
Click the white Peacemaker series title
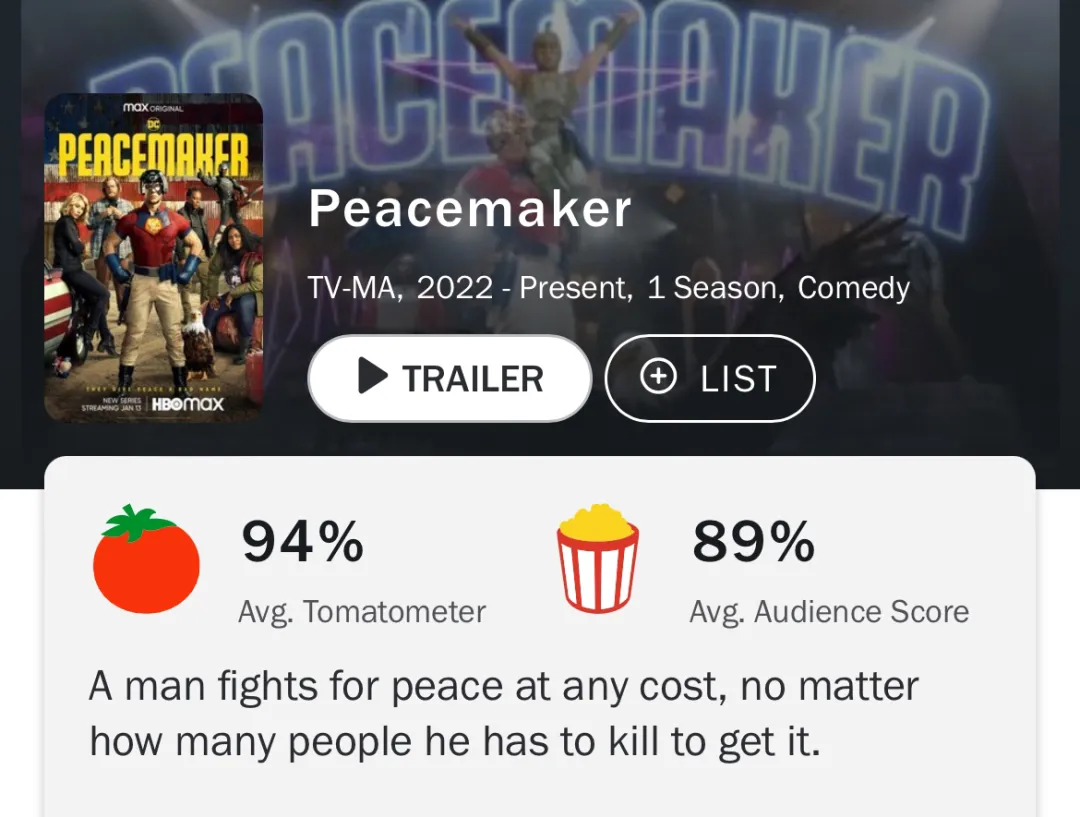[469, 209]
